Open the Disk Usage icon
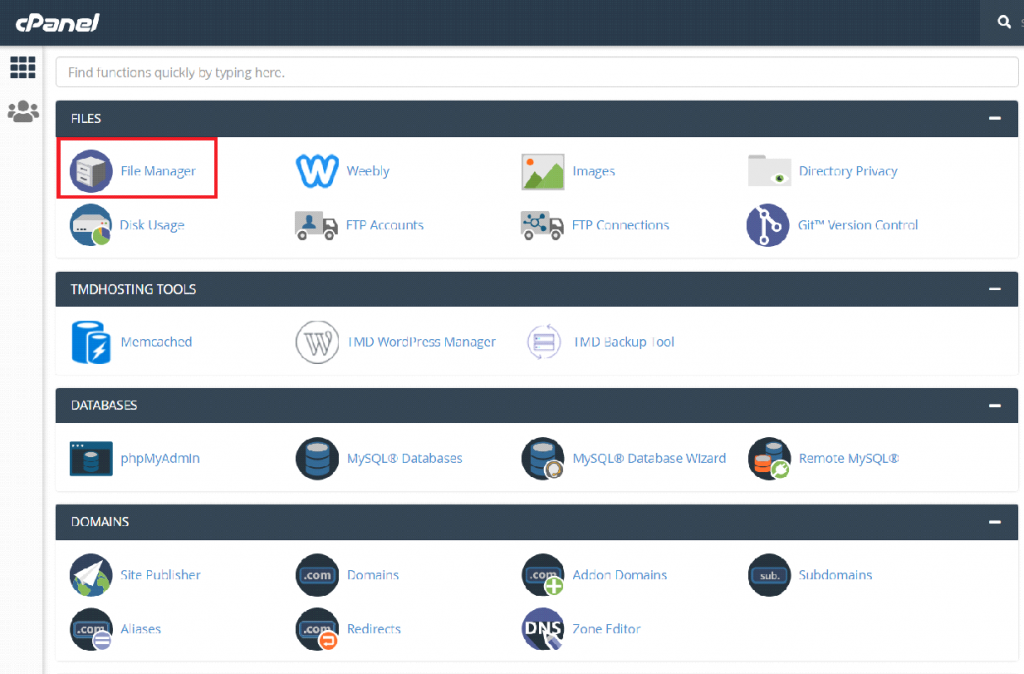 point(92,225)
